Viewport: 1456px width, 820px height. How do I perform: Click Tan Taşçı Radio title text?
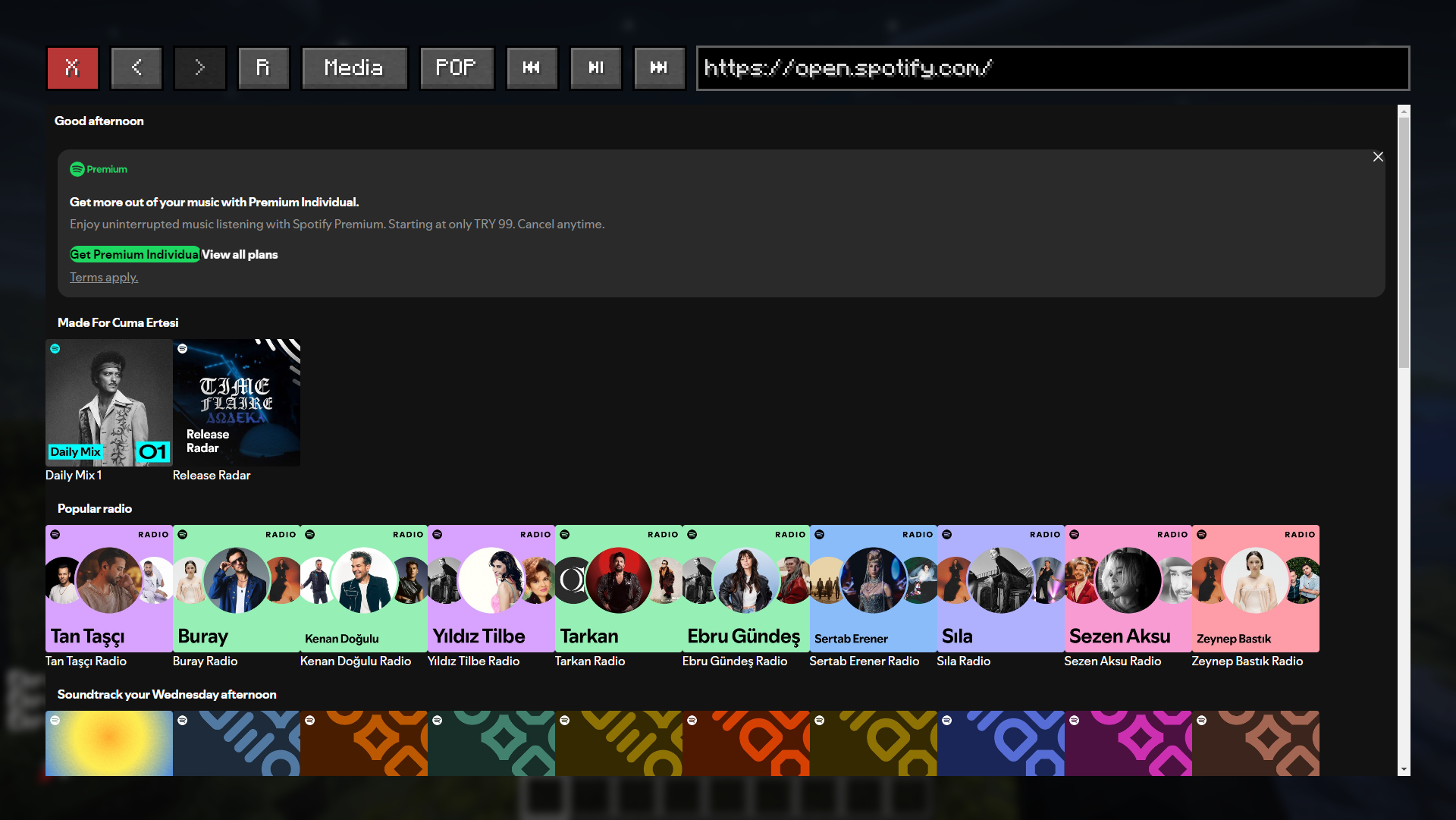[x=86, y=661]
